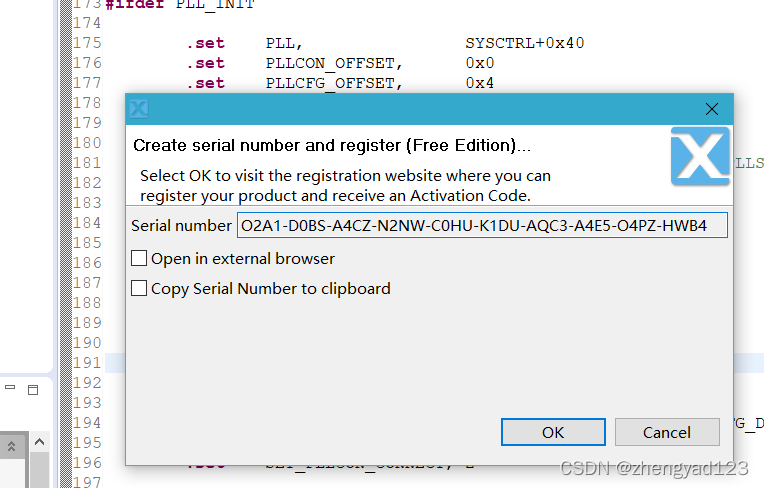Cancel the registration dialog
This screenshot has width=764, height=488.
point(667,432)
